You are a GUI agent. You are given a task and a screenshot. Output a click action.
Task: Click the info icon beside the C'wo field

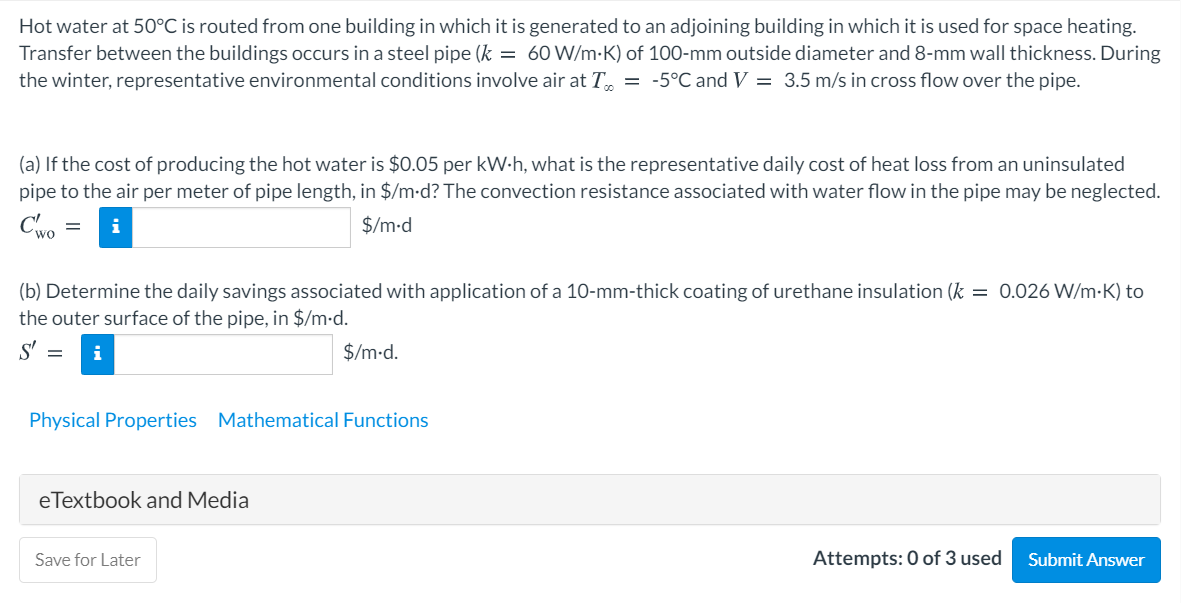point(115,227)
